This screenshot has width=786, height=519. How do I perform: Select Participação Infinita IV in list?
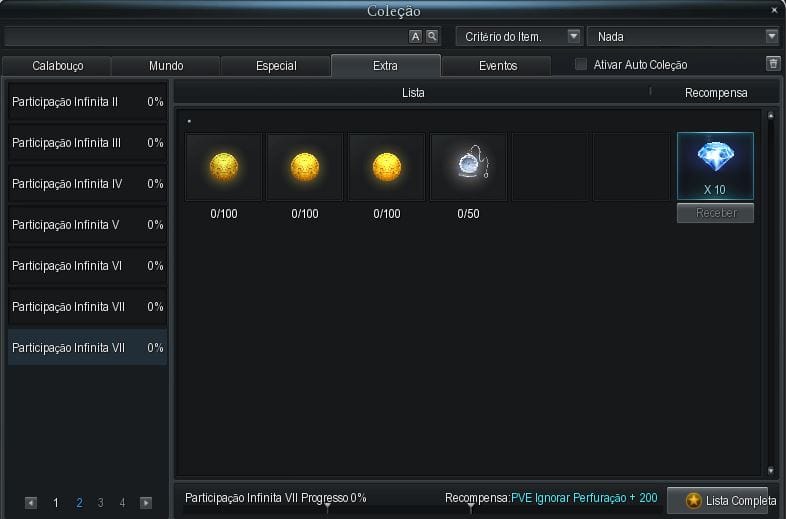click(87, 184)
